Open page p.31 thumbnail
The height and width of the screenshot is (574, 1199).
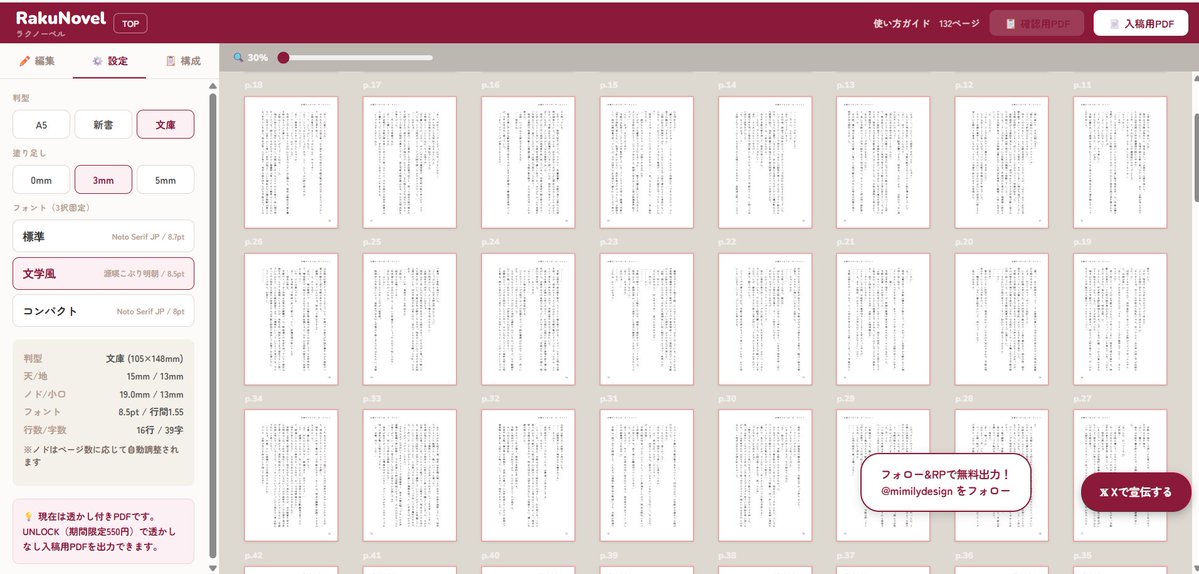click(x=646, y=475)
